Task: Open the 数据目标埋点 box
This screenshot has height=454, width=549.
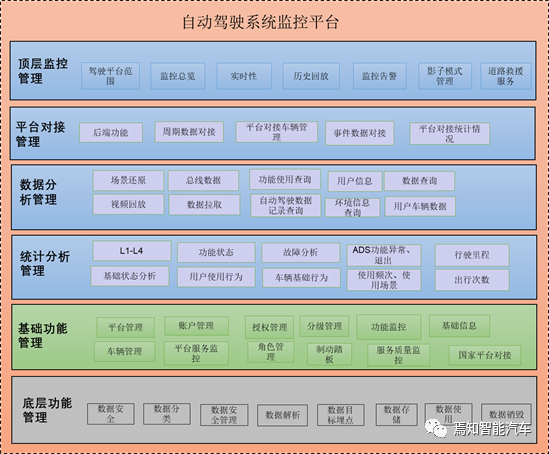Action: pos(340,415)
